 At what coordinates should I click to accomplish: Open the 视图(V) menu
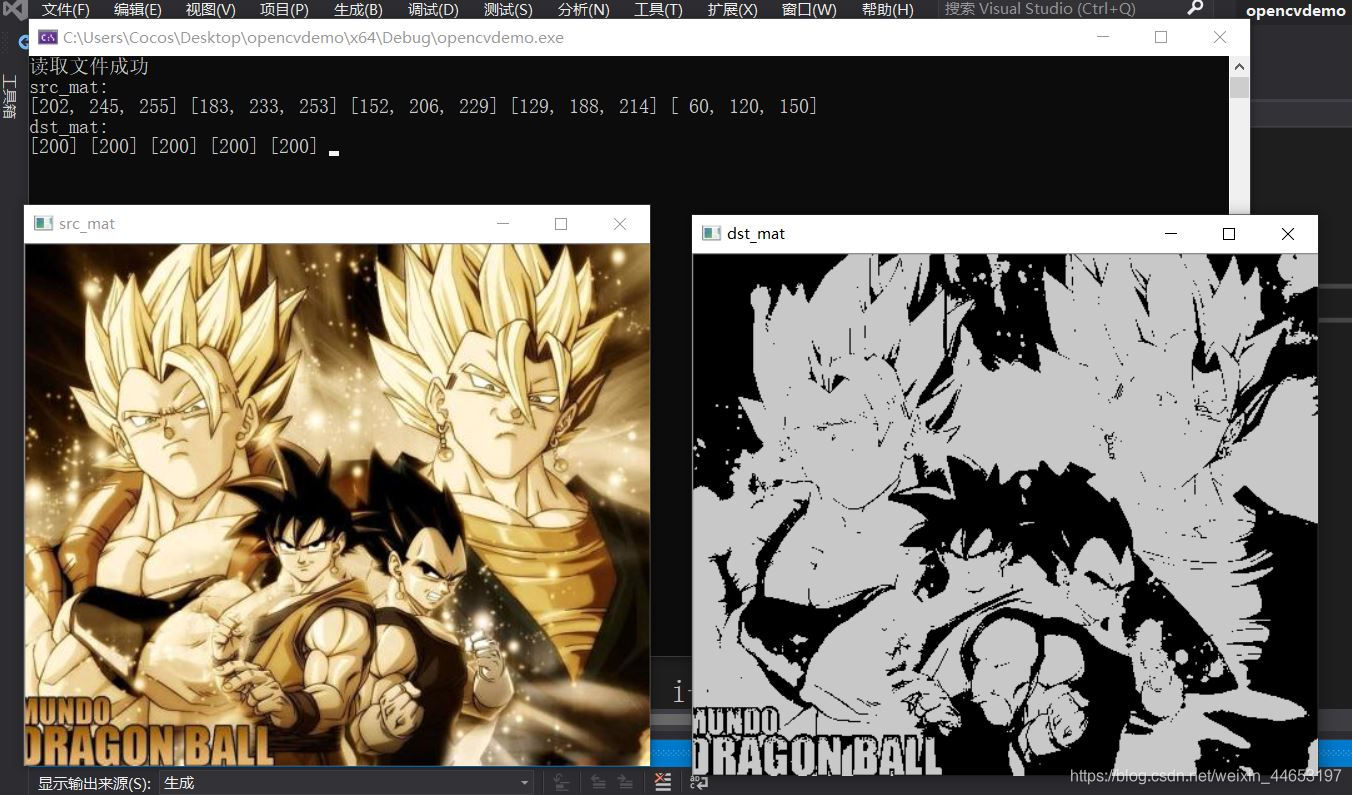tap(210, 9)
